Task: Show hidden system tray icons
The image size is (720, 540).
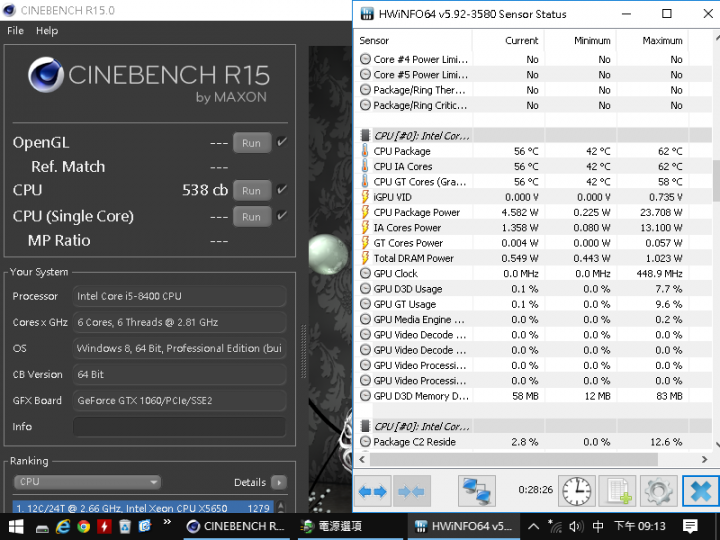Action: 533,526
